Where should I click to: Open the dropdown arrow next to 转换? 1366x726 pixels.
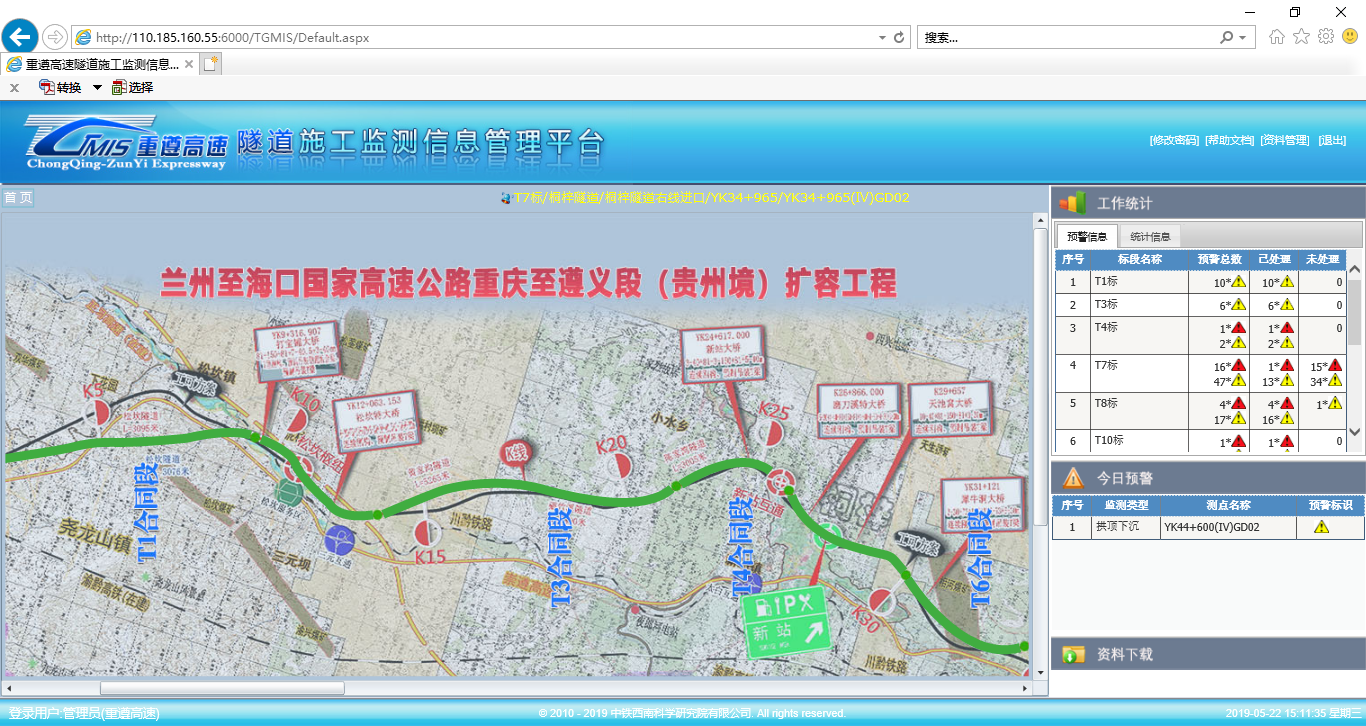click(97, 87)
